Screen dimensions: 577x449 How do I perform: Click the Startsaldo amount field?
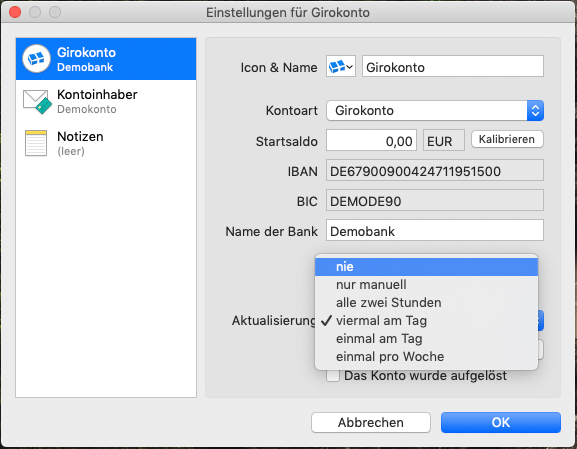[371, 140]
